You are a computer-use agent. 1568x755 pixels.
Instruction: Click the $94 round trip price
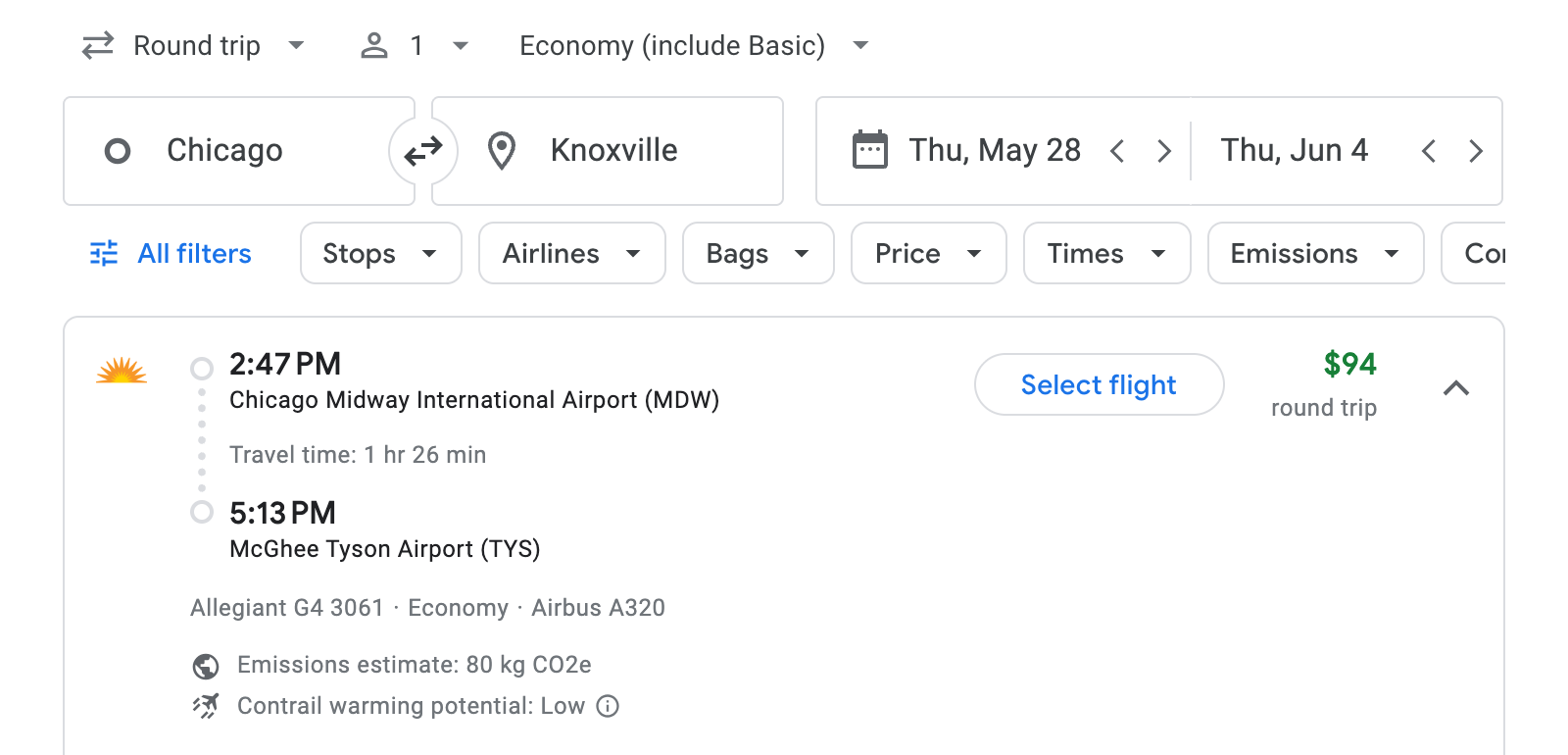[1349, 365]
